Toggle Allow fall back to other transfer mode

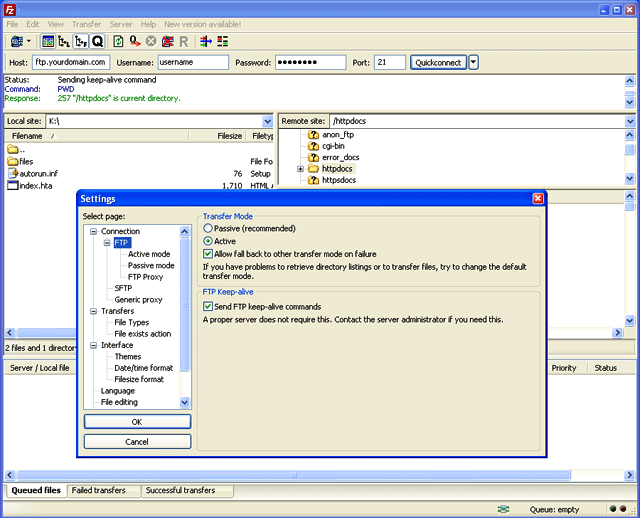[x=208, y=254]
